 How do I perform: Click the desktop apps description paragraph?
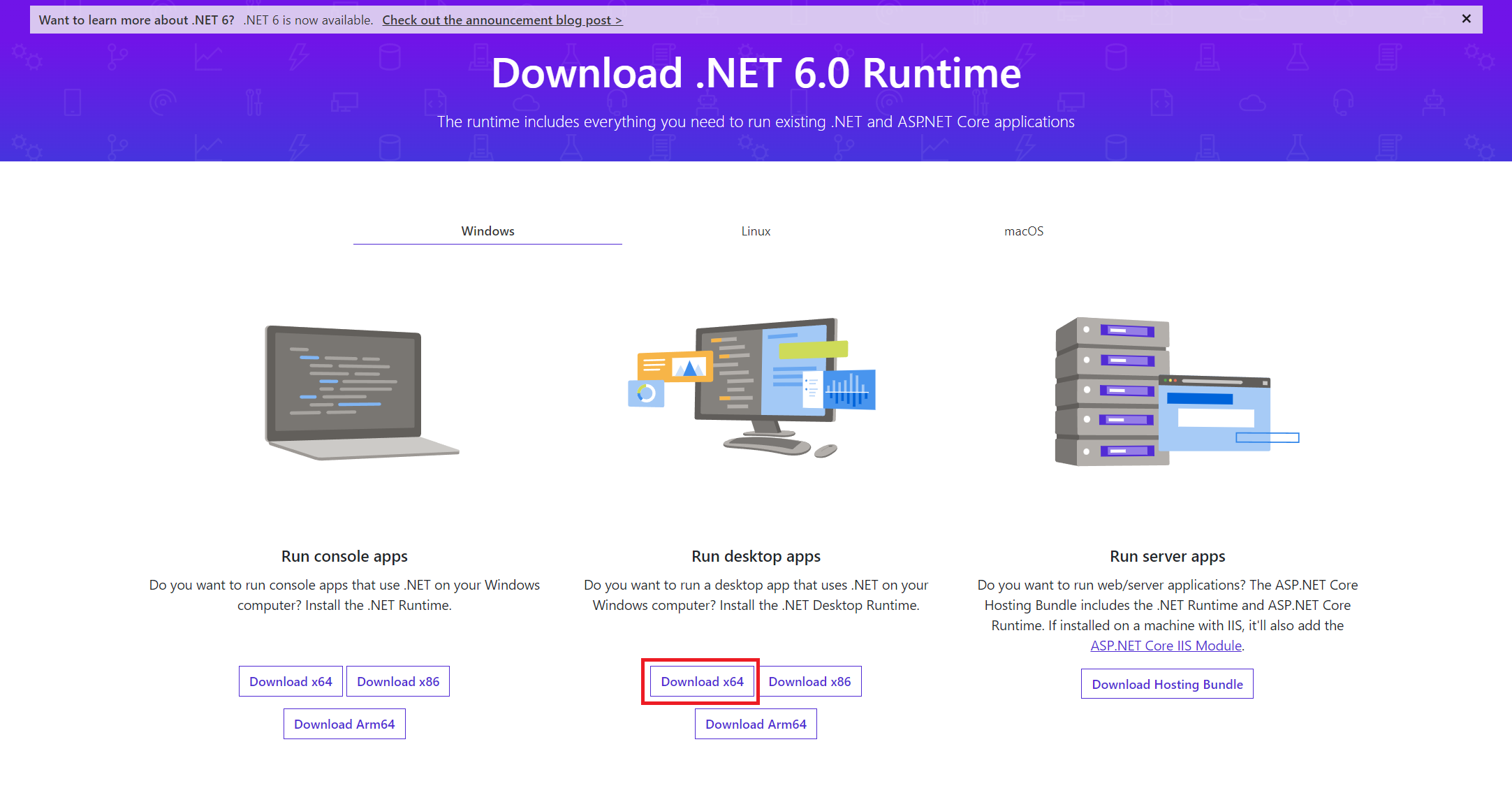coord(756,595)
